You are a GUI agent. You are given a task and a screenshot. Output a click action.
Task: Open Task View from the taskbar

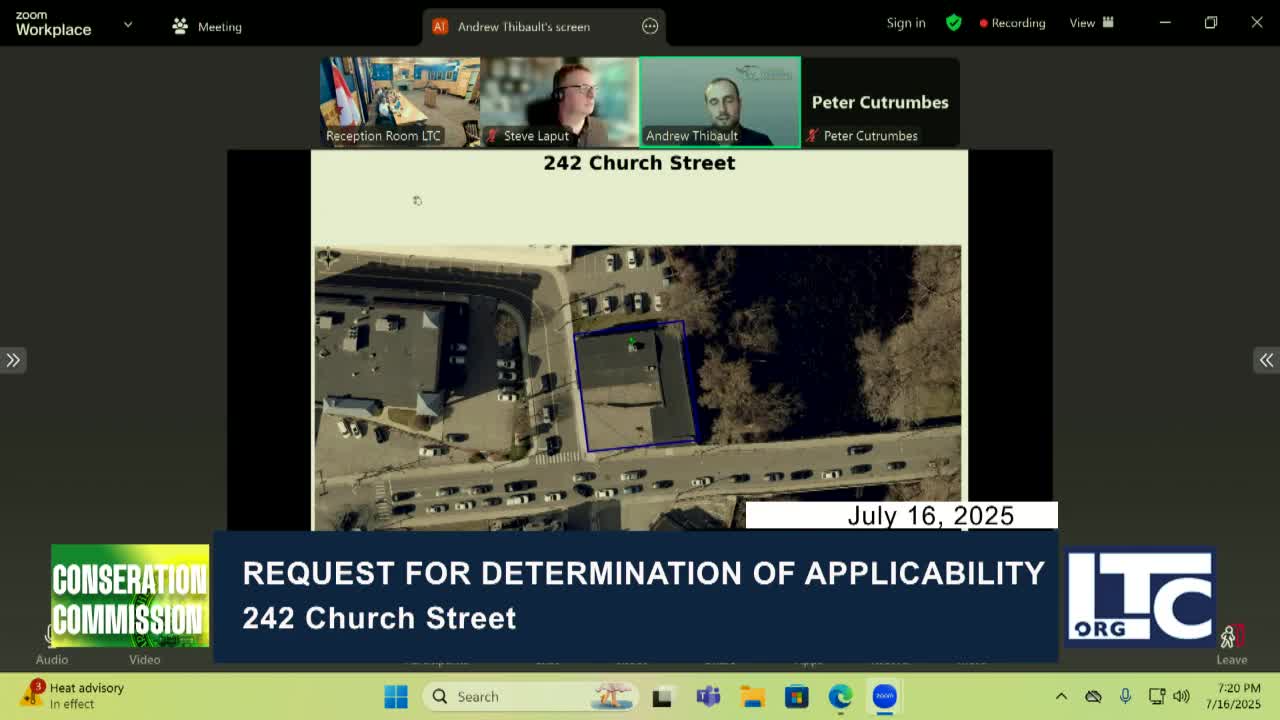[662, 697]
